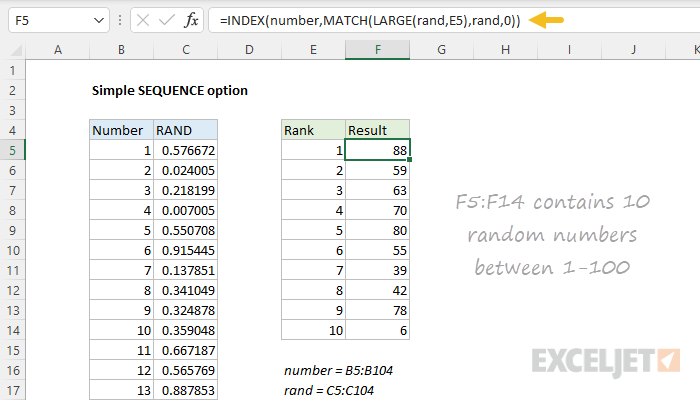This screenshot has height=400, width=700.
Task: Select column E header
Action: [x=313, y=50]
